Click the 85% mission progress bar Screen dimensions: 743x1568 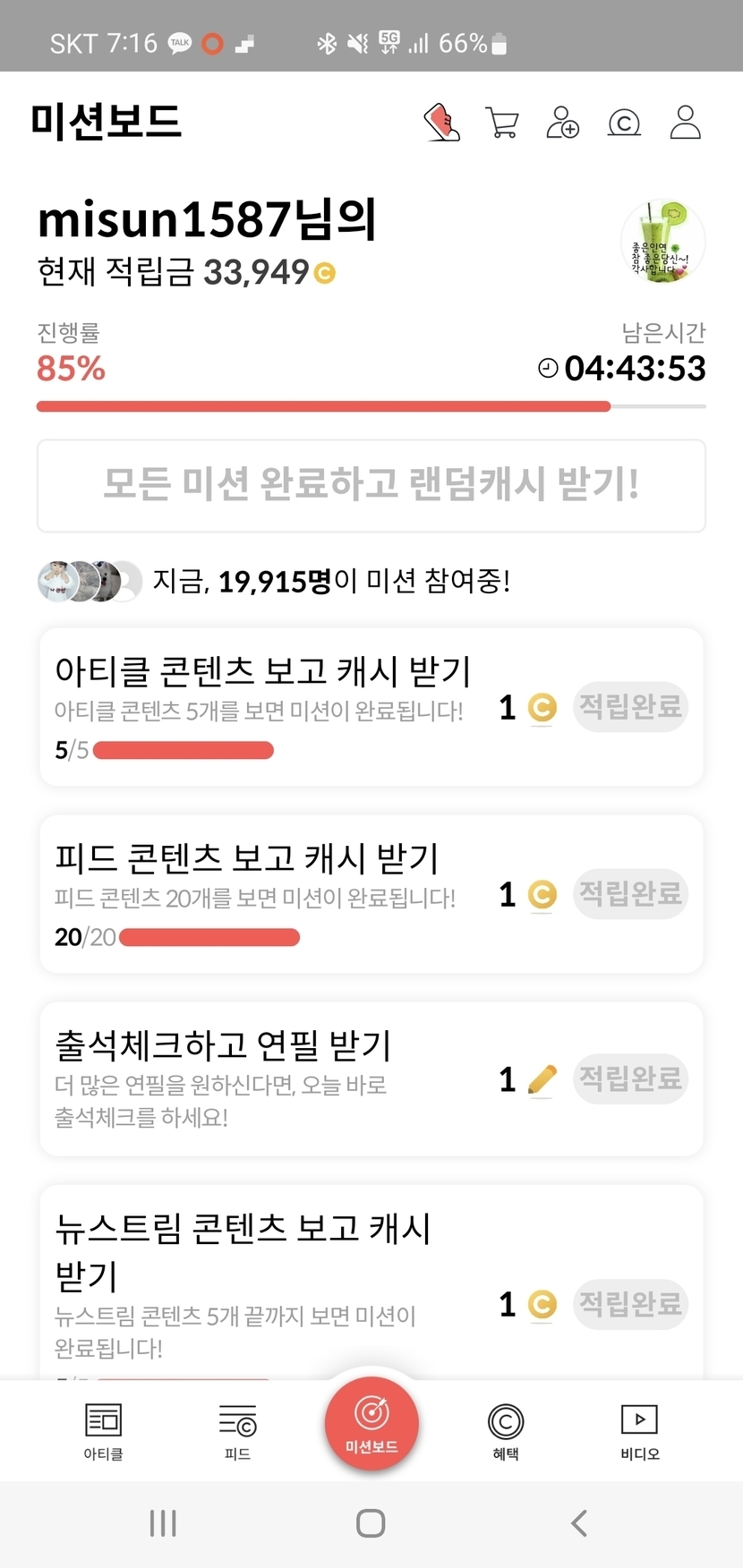click(x=371, y=406)
